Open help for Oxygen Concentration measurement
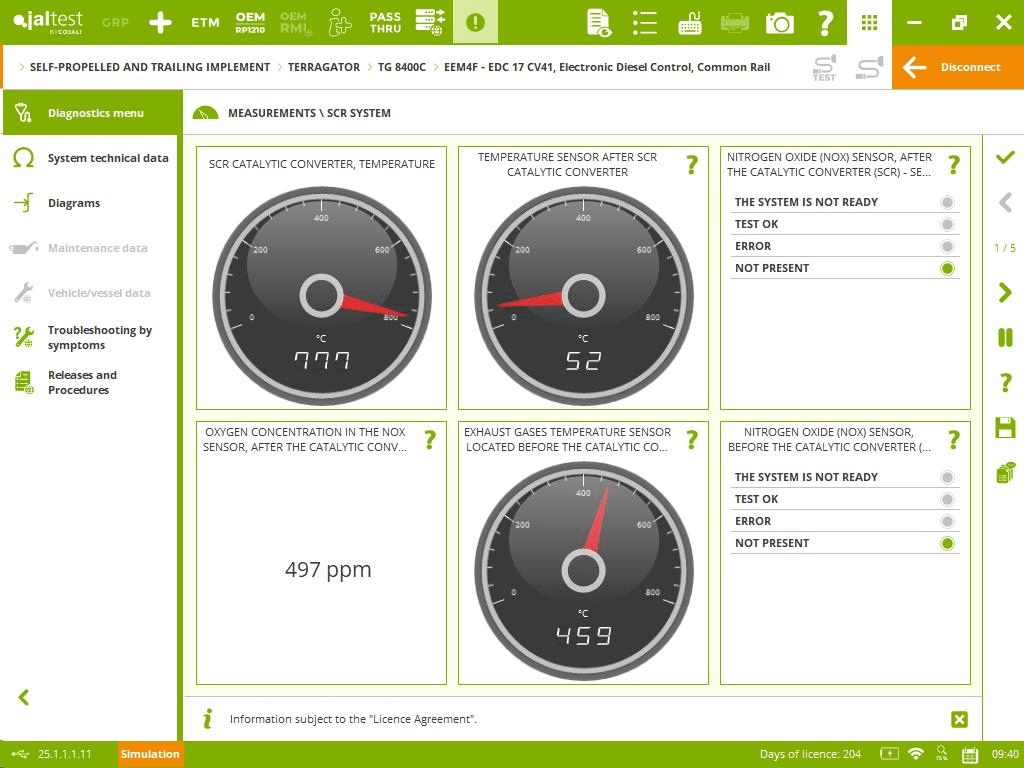 coord(430,439)
